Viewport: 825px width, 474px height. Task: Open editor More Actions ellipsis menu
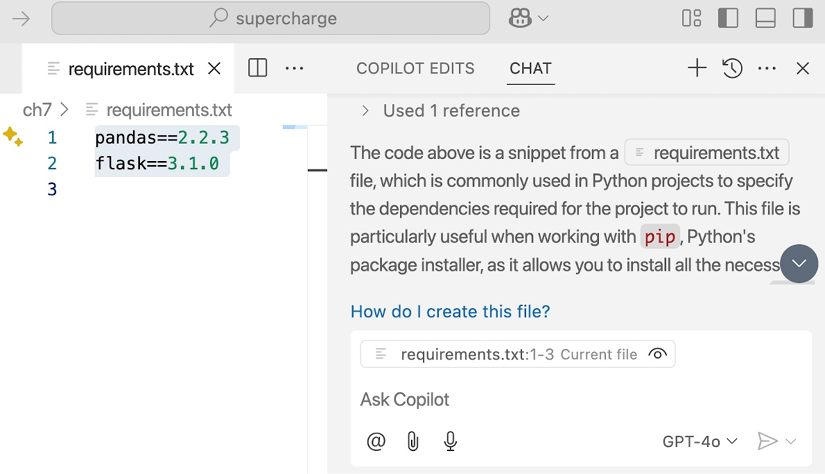pos(294,68)
